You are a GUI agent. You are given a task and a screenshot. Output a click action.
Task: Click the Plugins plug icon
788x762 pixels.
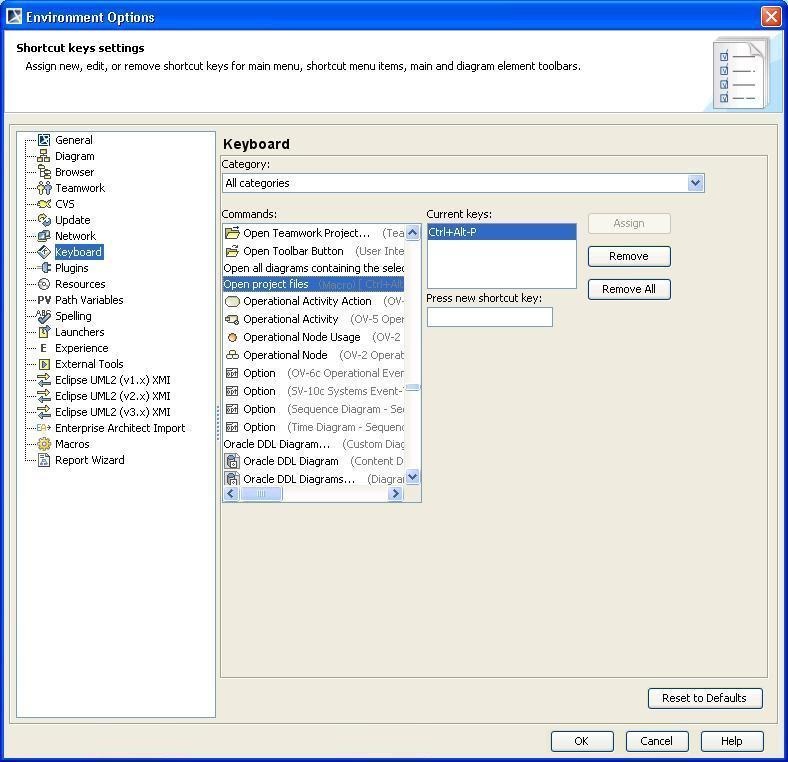tap(44, 268)
